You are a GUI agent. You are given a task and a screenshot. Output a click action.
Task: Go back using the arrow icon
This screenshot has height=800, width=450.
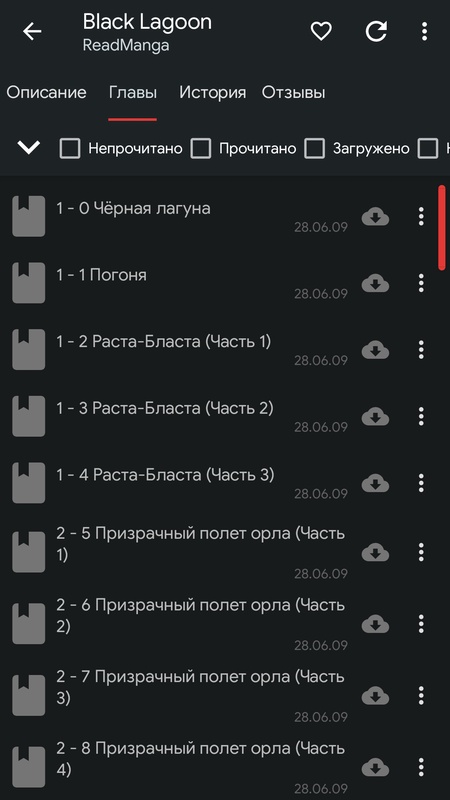point(32,32)
